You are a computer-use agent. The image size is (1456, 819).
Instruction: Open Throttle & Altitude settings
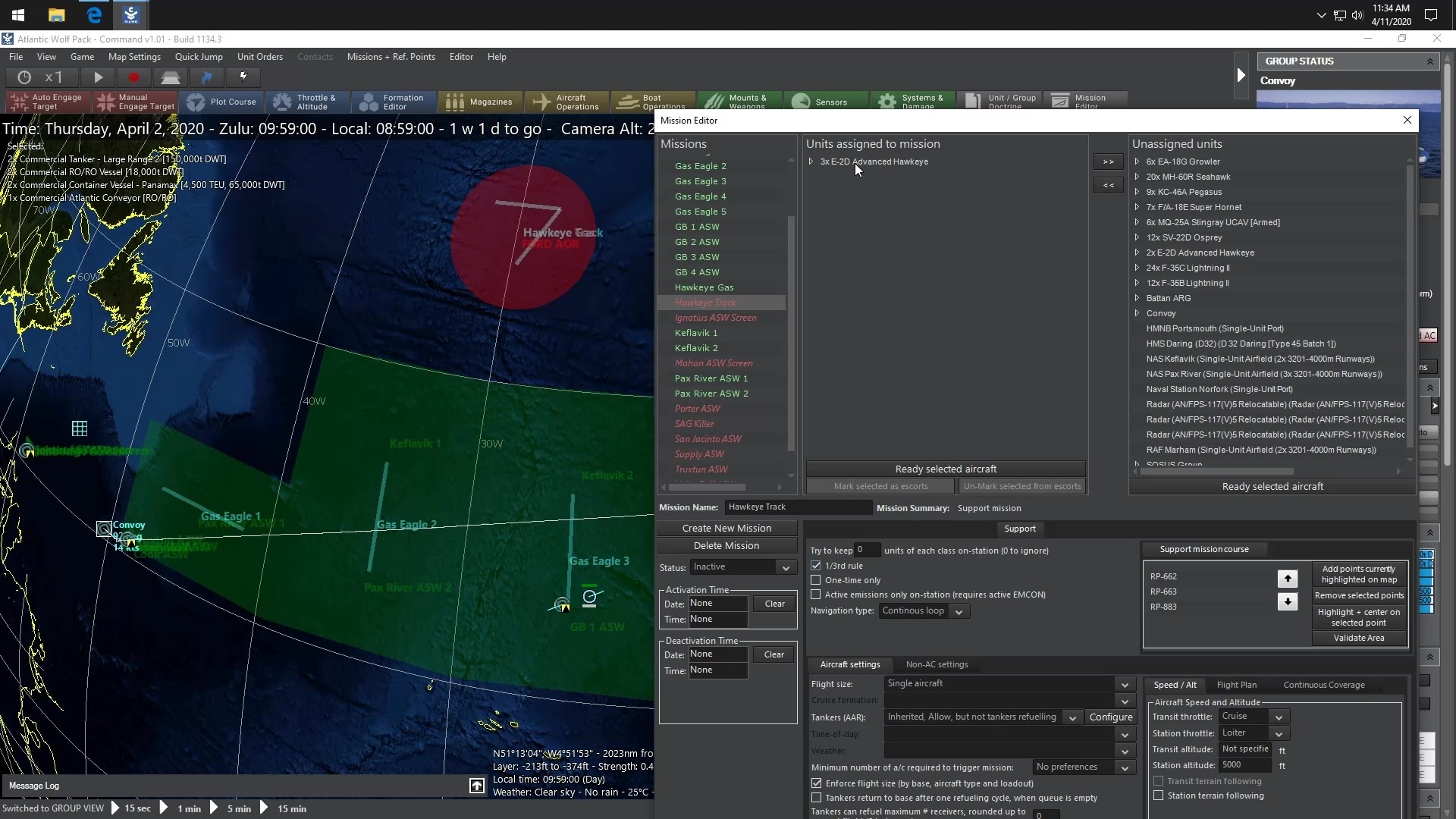coord(309,102)
